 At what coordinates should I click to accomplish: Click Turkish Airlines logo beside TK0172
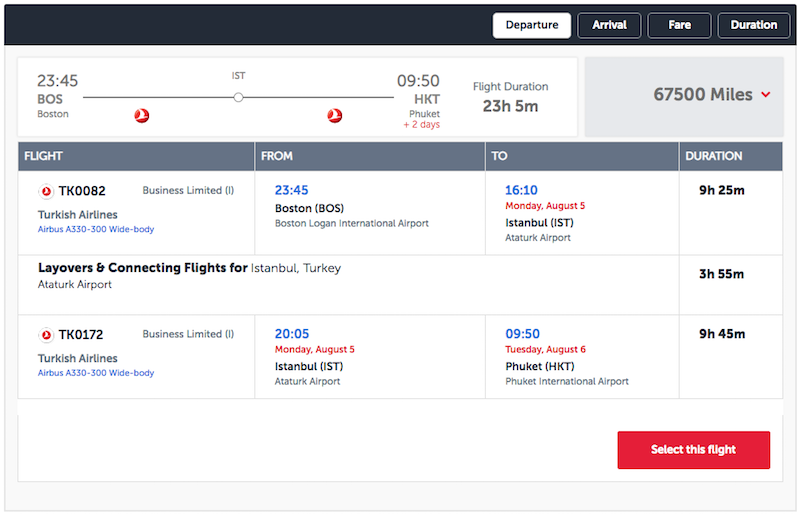(46, 335)
